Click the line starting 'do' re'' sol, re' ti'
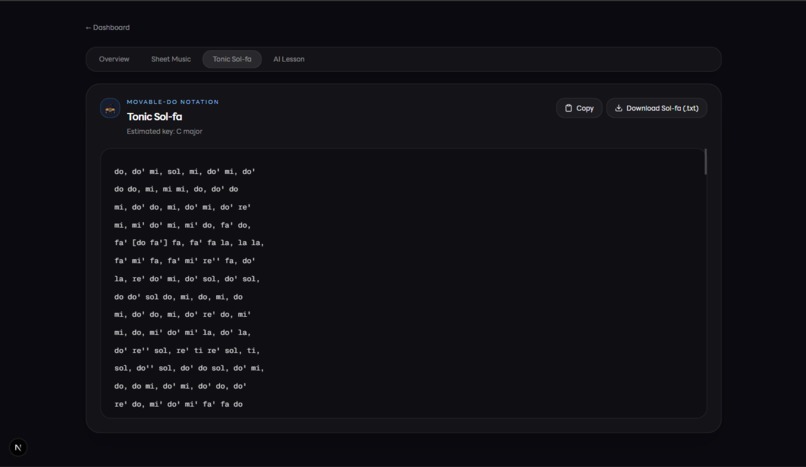Screen dimensions: 806x467 tap(187, 350)
